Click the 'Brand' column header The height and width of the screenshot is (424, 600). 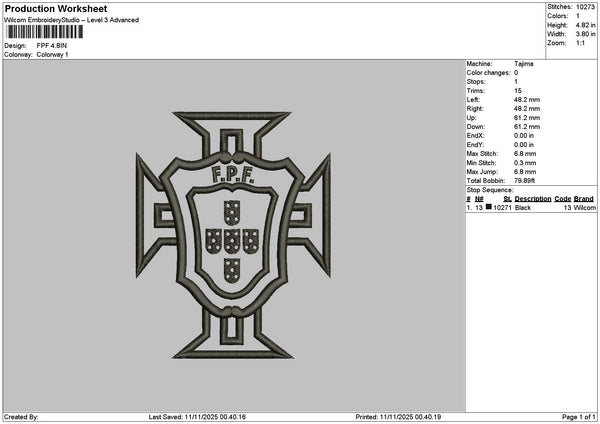click(584, 199)
